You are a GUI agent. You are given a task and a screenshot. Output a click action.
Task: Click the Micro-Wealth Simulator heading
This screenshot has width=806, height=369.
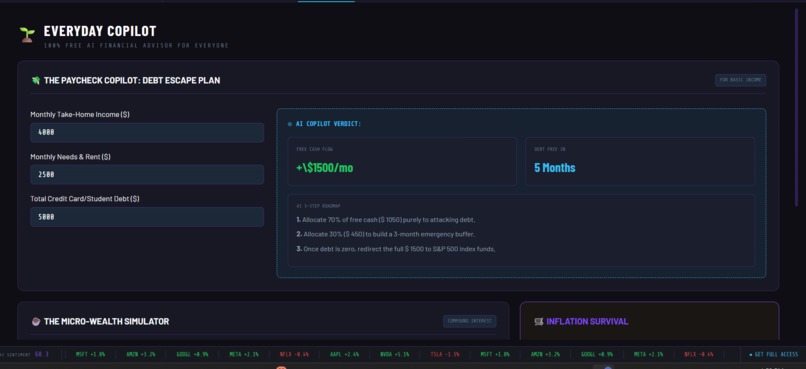coord(106,322)
